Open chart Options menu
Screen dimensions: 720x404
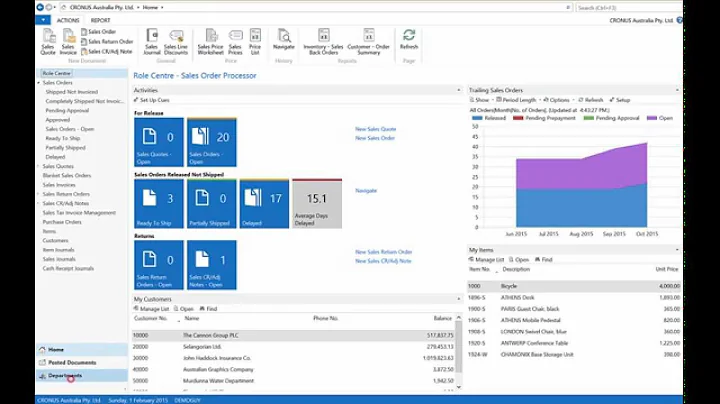pos(557,100)
